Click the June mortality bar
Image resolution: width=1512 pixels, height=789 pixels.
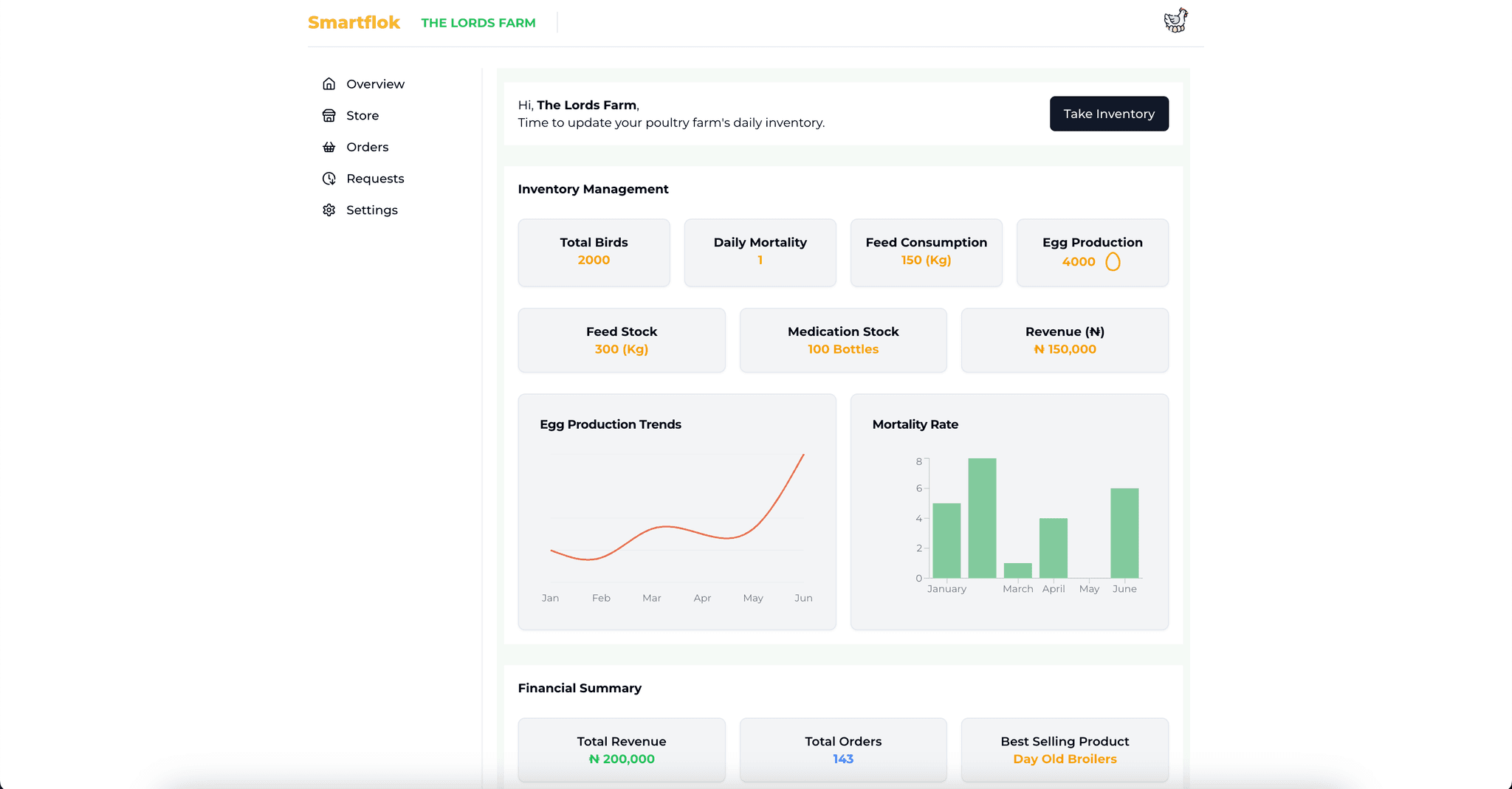point(1124,533)
